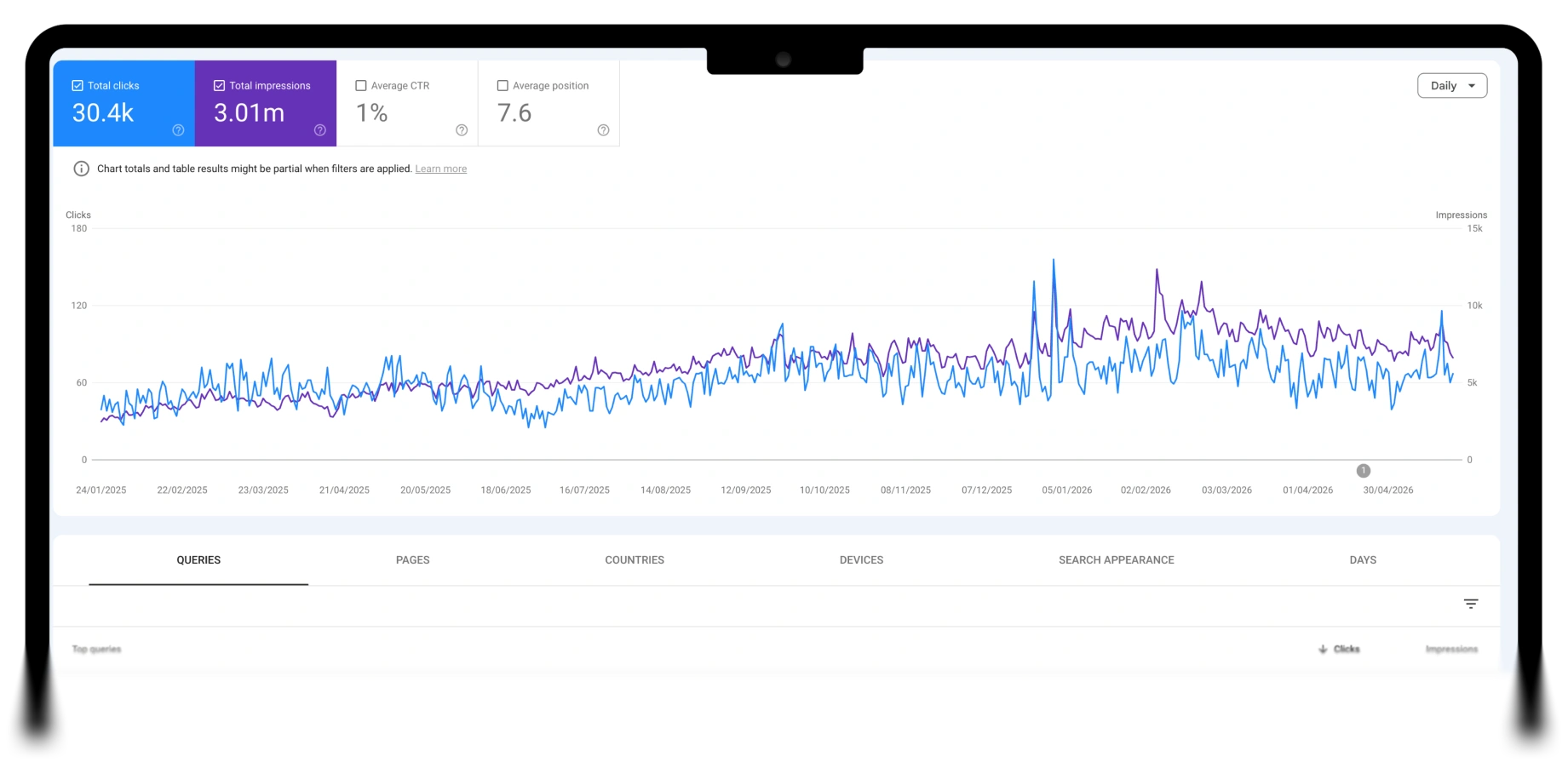Open the Devices tab

862,560
